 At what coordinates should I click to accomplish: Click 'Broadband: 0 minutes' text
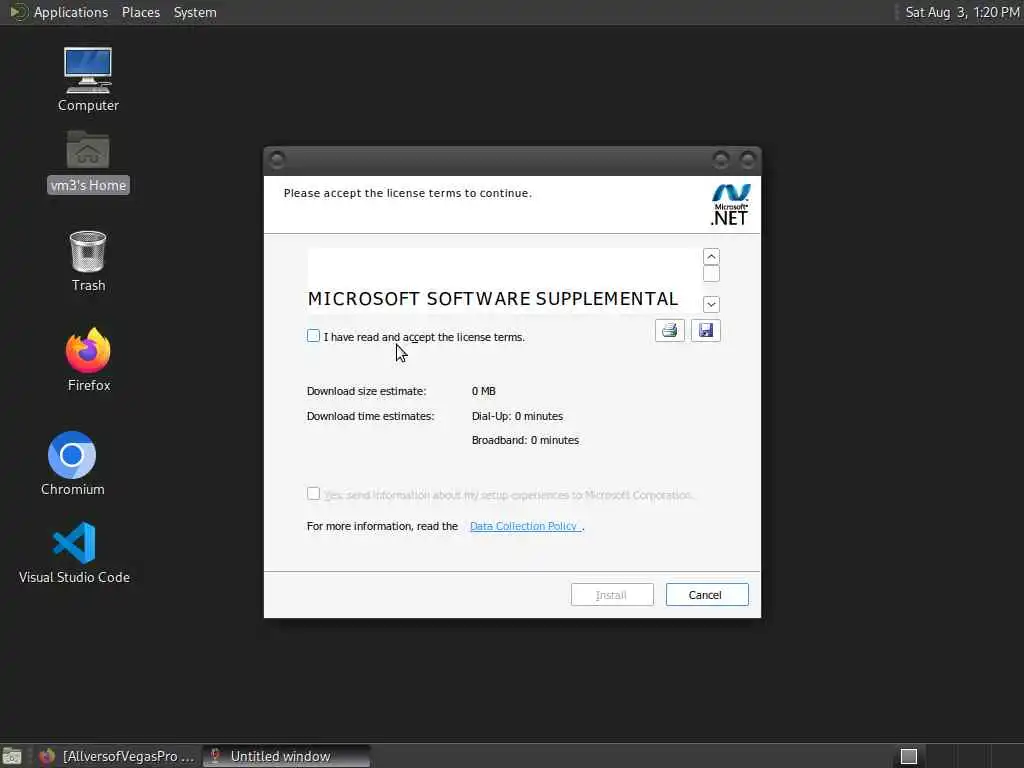pos(525,440)
